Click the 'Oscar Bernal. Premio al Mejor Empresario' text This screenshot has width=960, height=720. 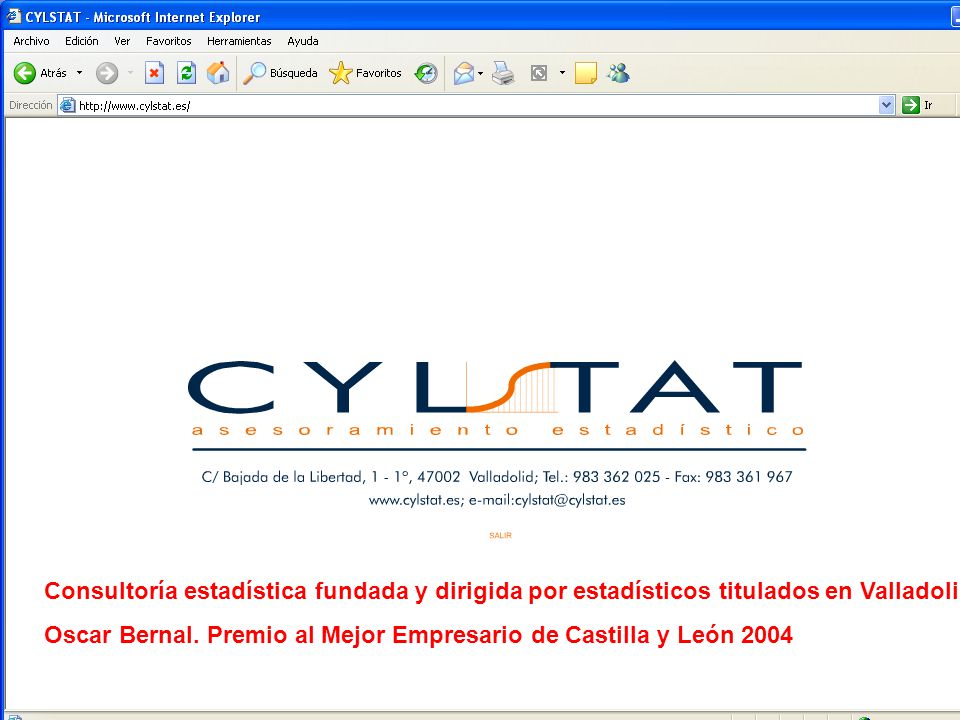pos(419,635)
